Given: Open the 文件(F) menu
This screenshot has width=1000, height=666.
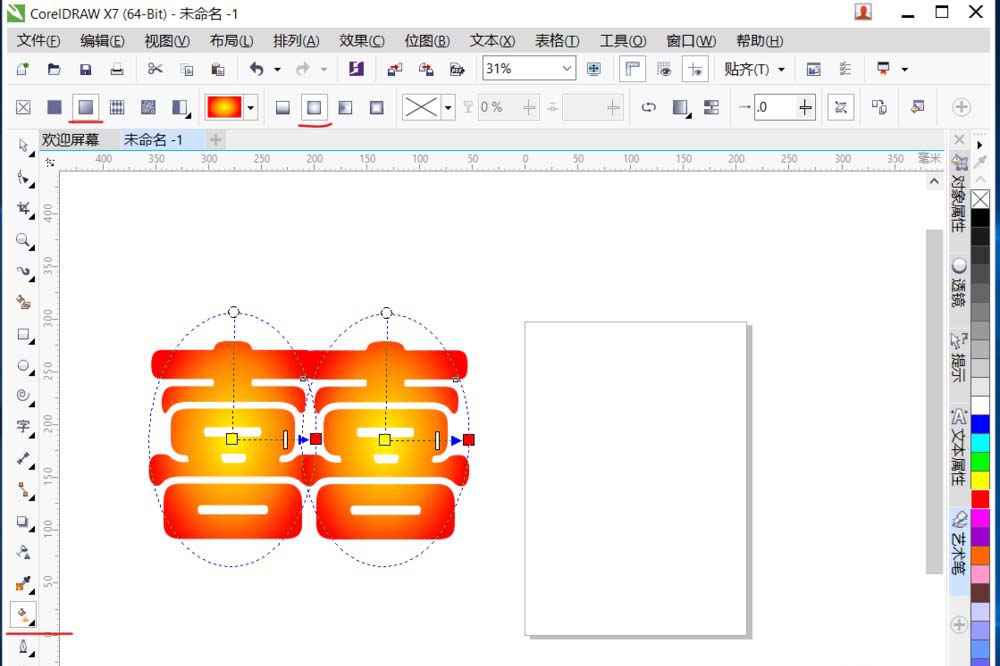Looking at the screenshot, I should point(38,41).
